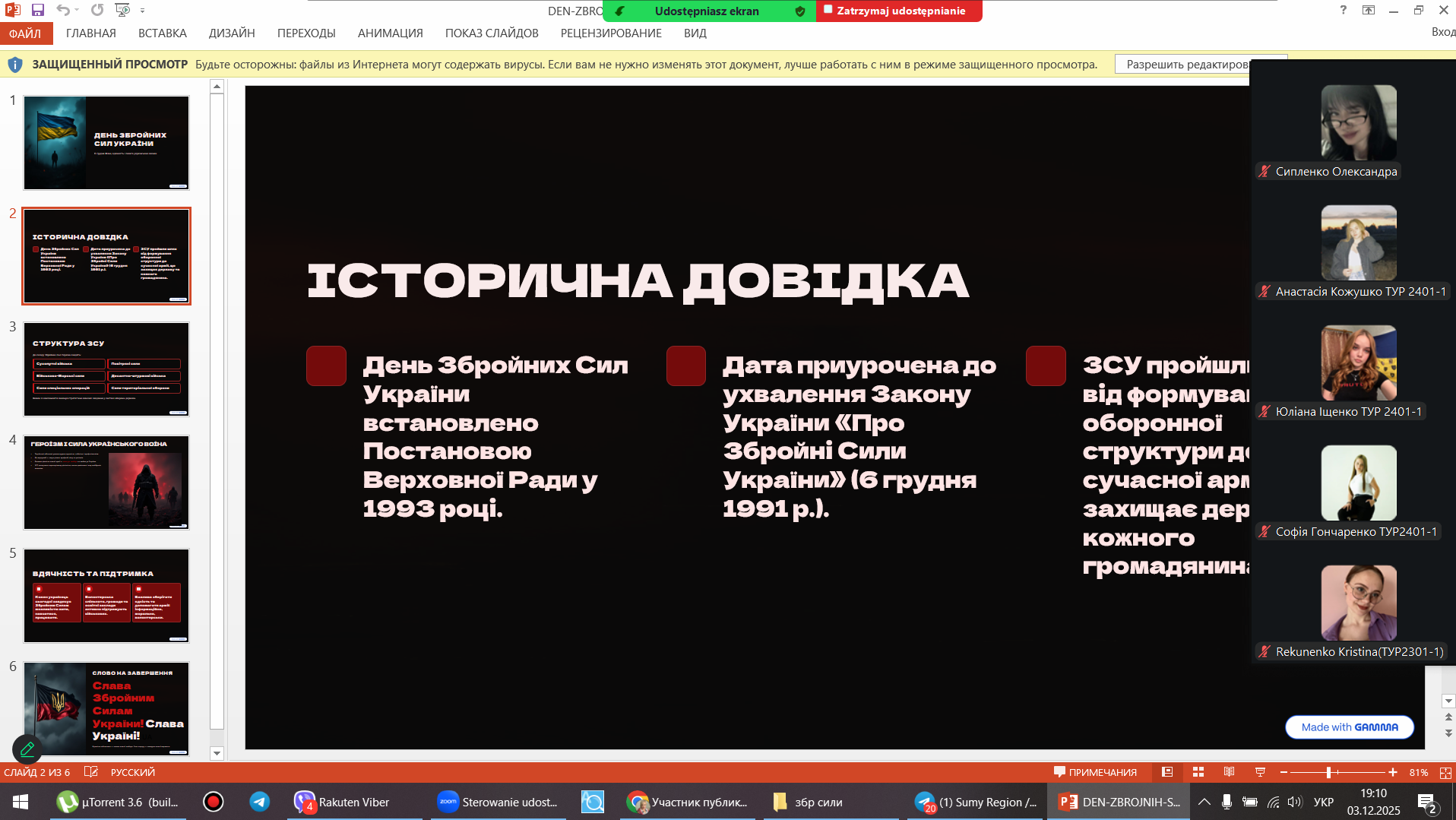Image resolution: width=1456 pixels, height=820 pixels.
Task: Switch to Slide Sorter view
Action: click(1198, 772)
